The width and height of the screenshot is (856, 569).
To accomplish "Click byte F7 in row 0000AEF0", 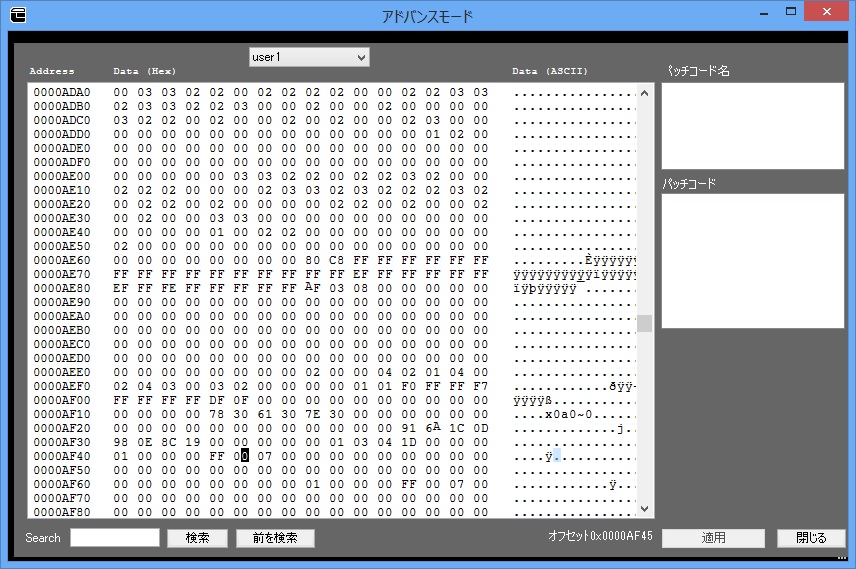I will (x=481, y=387).
